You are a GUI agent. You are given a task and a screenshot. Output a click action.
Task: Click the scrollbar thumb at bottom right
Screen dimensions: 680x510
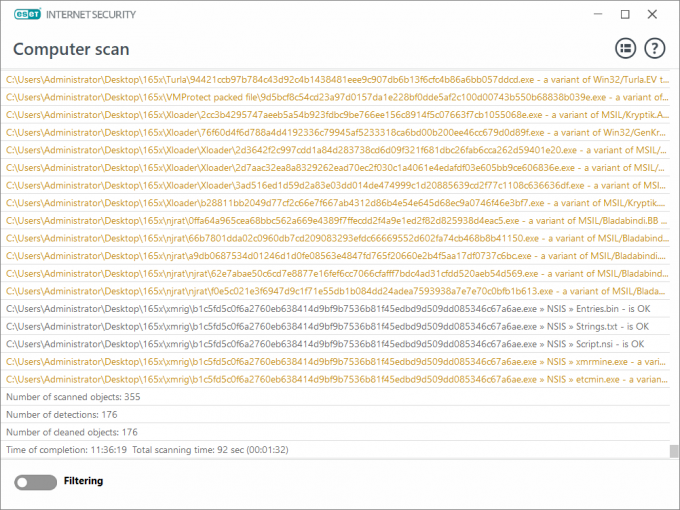pos(673,451)
